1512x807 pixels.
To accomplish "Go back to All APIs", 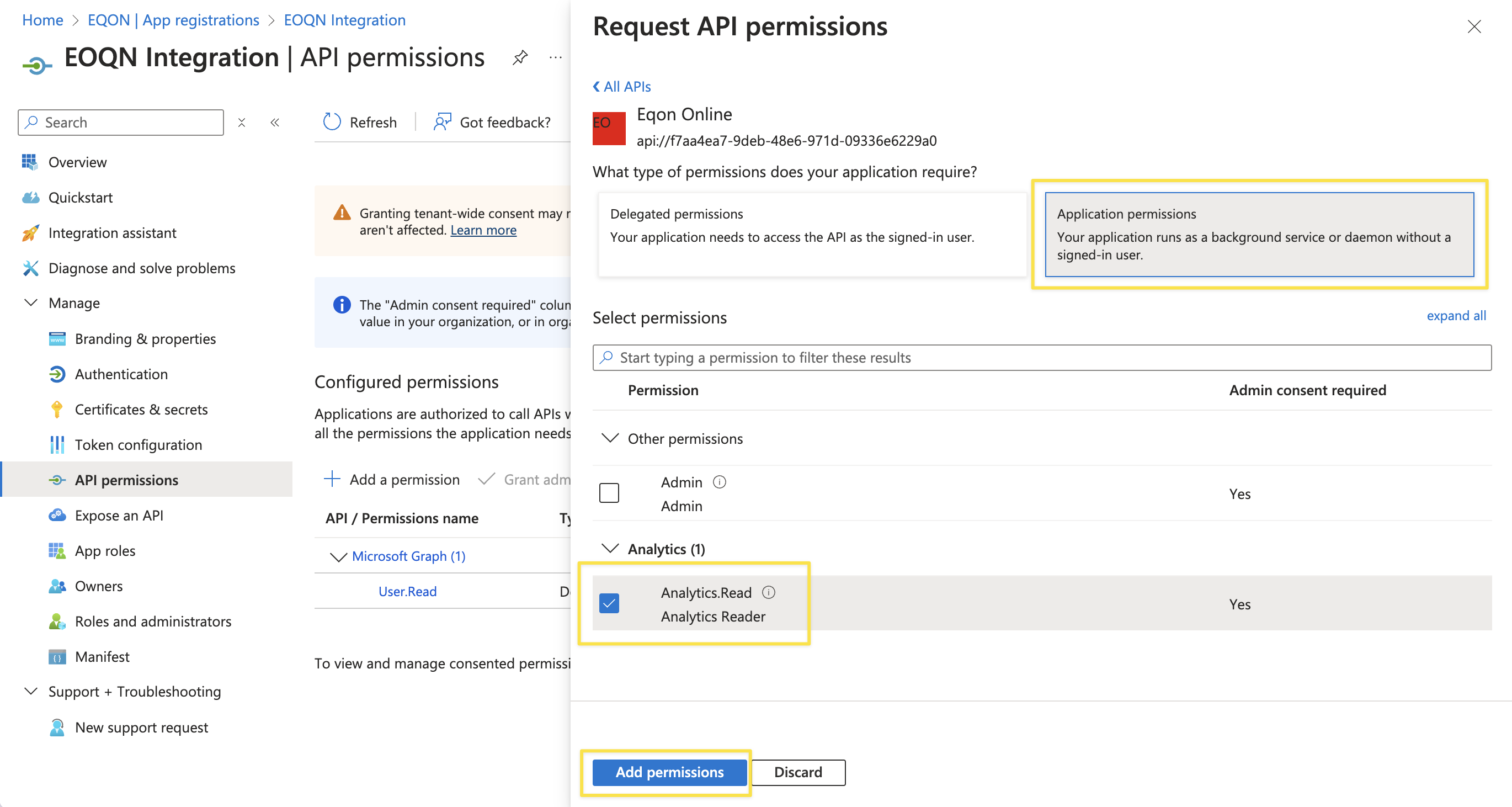I will coord(621,86).
